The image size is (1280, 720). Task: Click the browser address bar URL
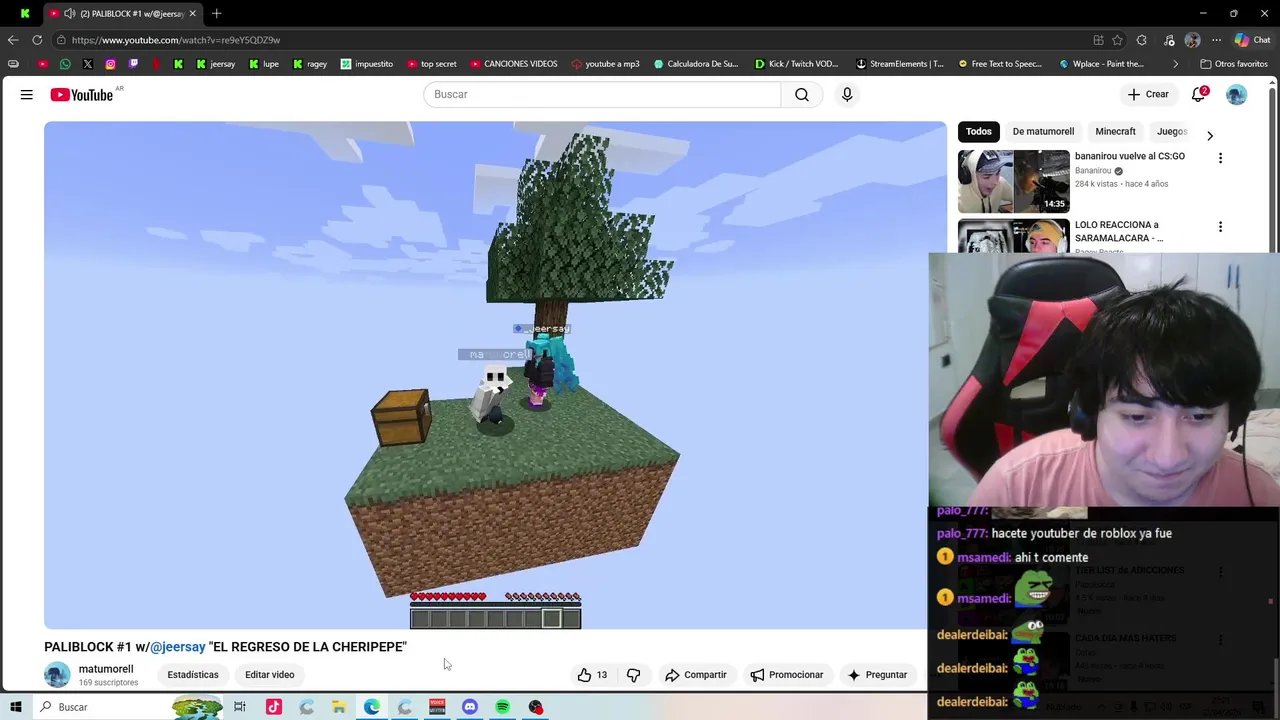click(176, 40)
